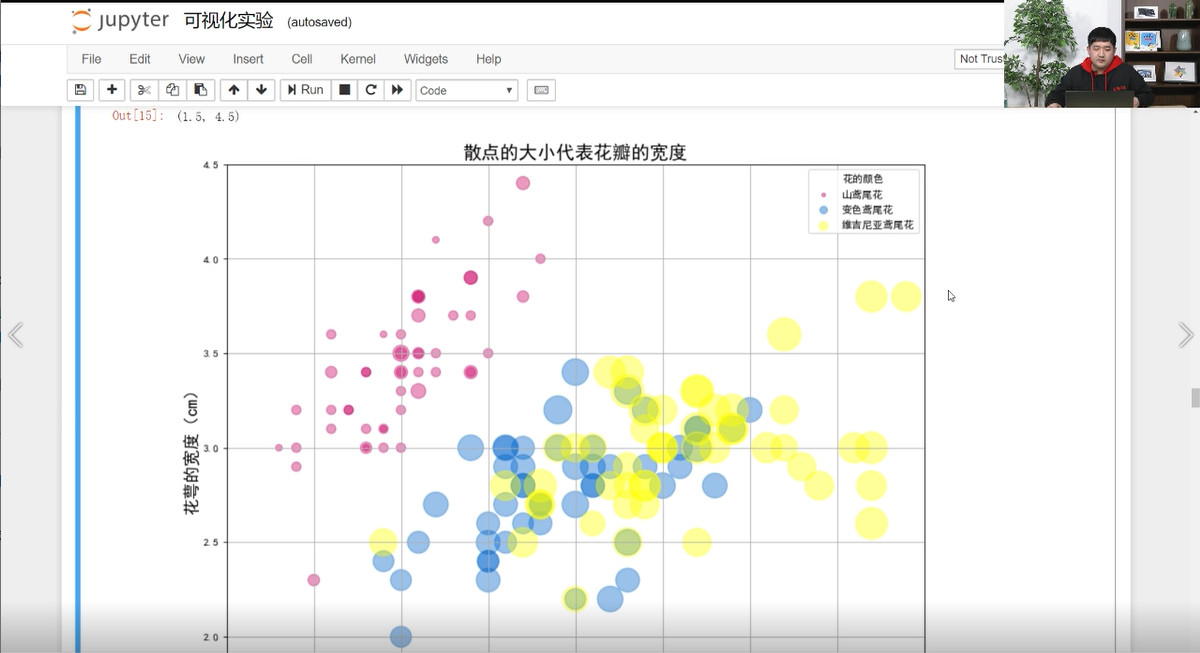The image size is (1200, 653).
Task: Click the Not Trusted notebook button
Action: tap(981, 59)
